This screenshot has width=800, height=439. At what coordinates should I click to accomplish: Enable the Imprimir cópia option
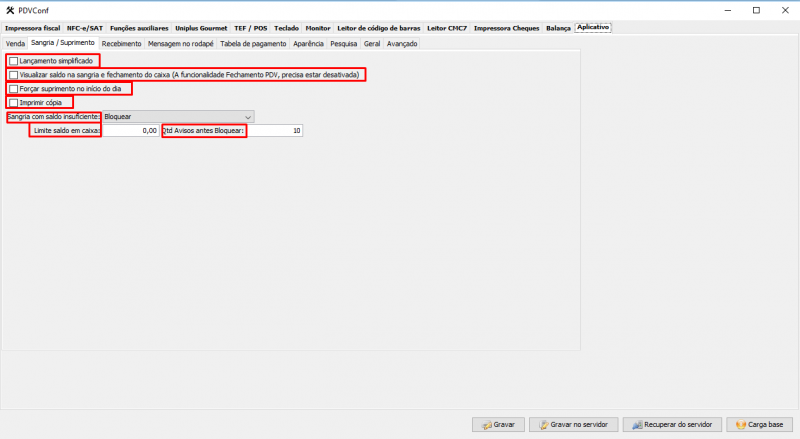(13, 103)
